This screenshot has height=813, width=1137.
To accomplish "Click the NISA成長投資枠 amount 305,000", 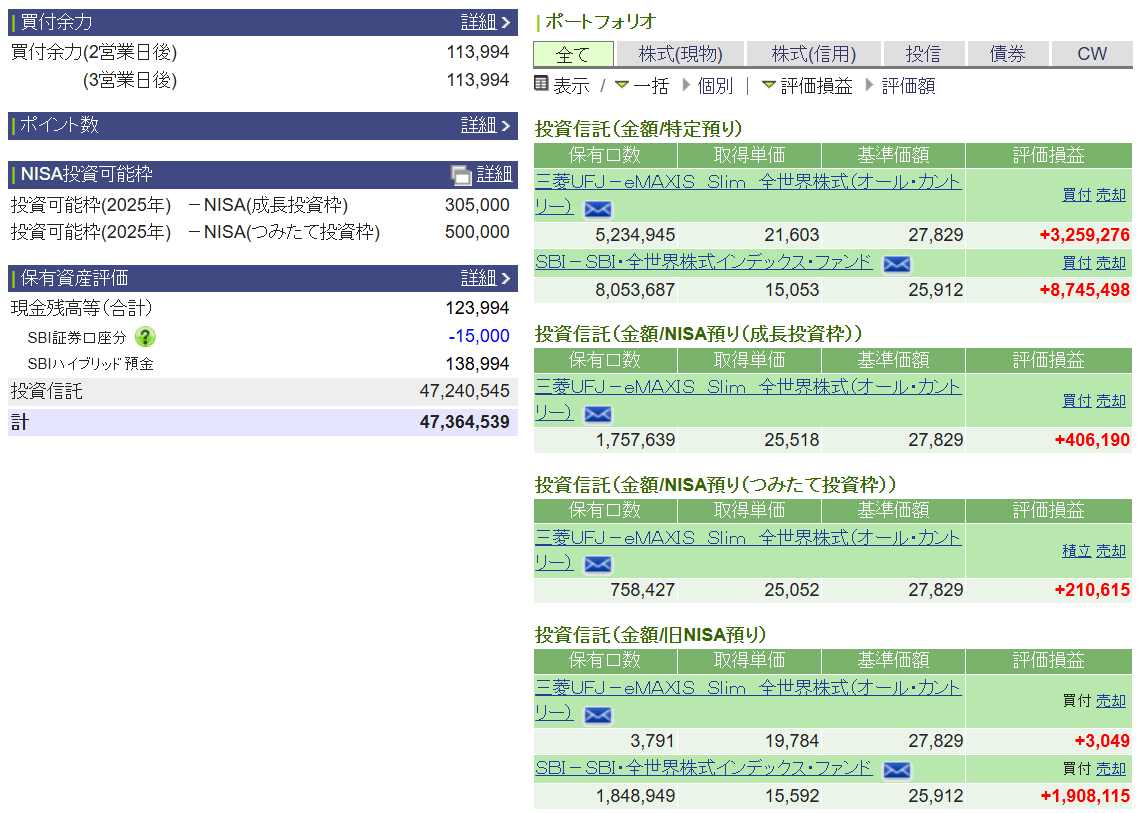I will click(x=477, y=205).
